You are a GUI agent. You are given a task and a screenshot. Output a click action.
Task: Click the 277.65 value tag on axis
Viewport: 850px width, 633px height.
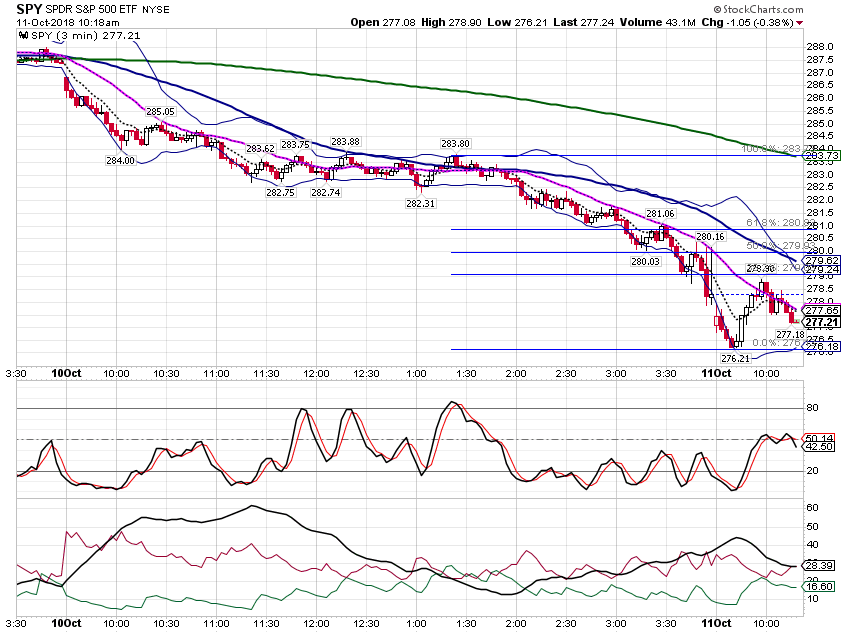(822, 311)
